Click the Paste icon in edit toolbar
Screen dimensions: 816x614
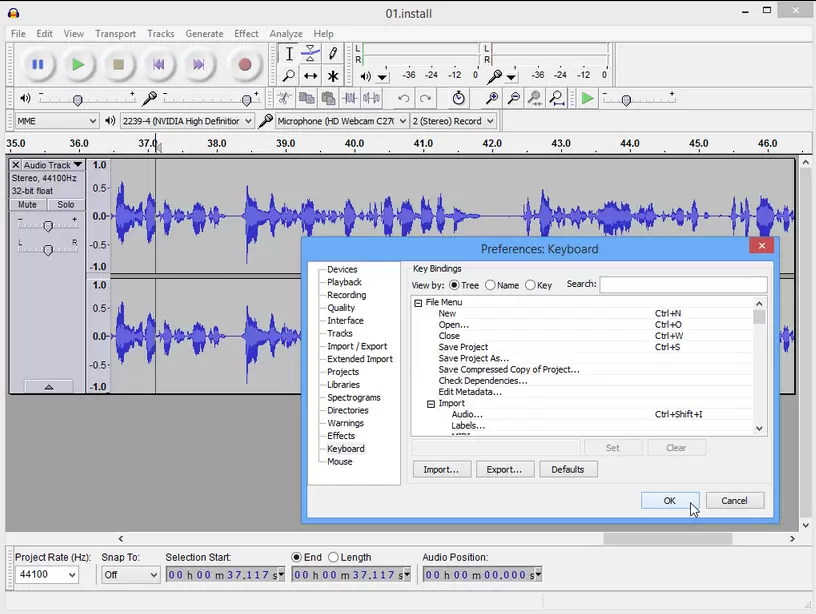(x=328, y=98)
